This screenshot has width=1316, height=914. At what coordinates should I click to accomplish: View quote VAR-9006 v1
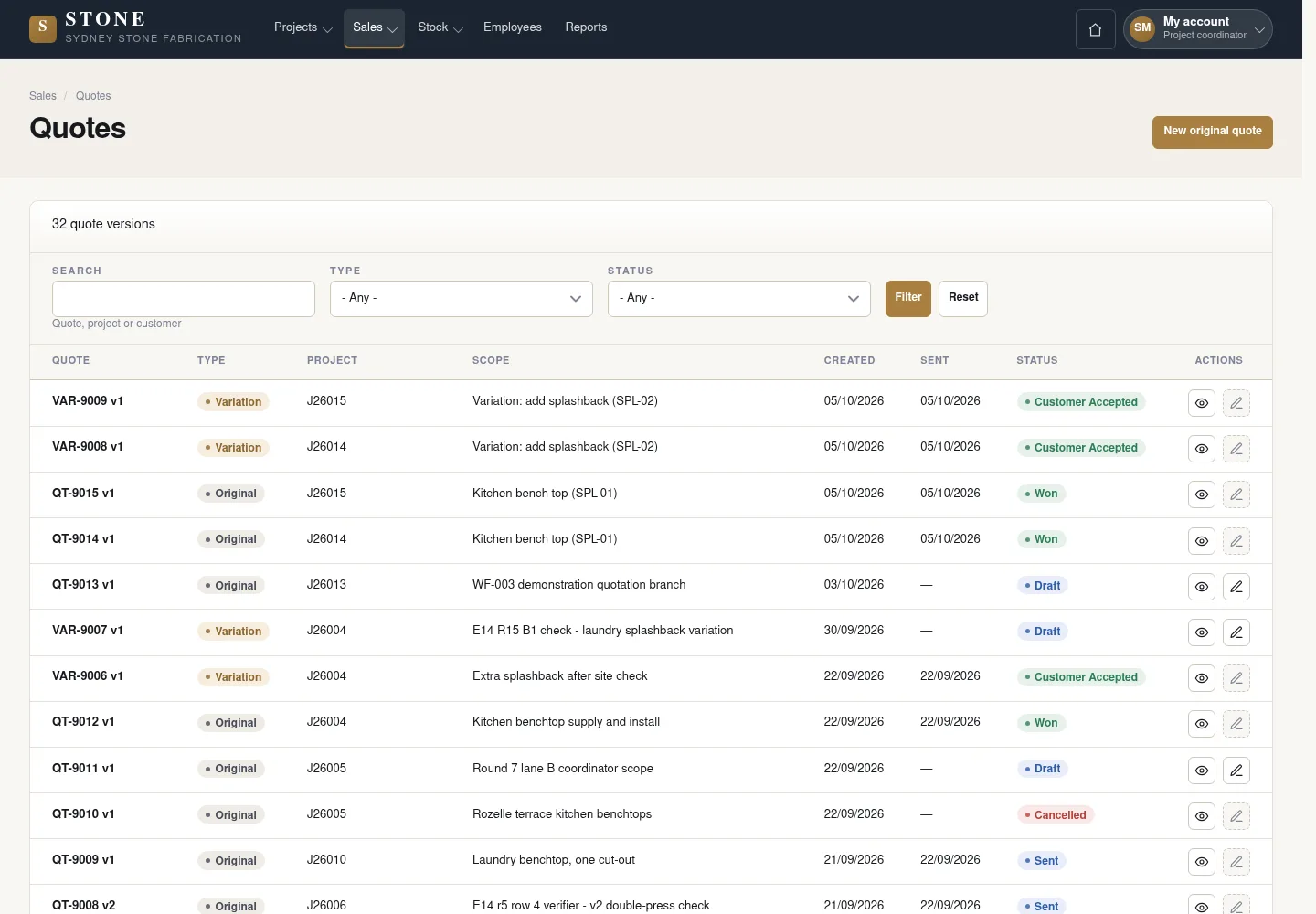(1202, 678)
